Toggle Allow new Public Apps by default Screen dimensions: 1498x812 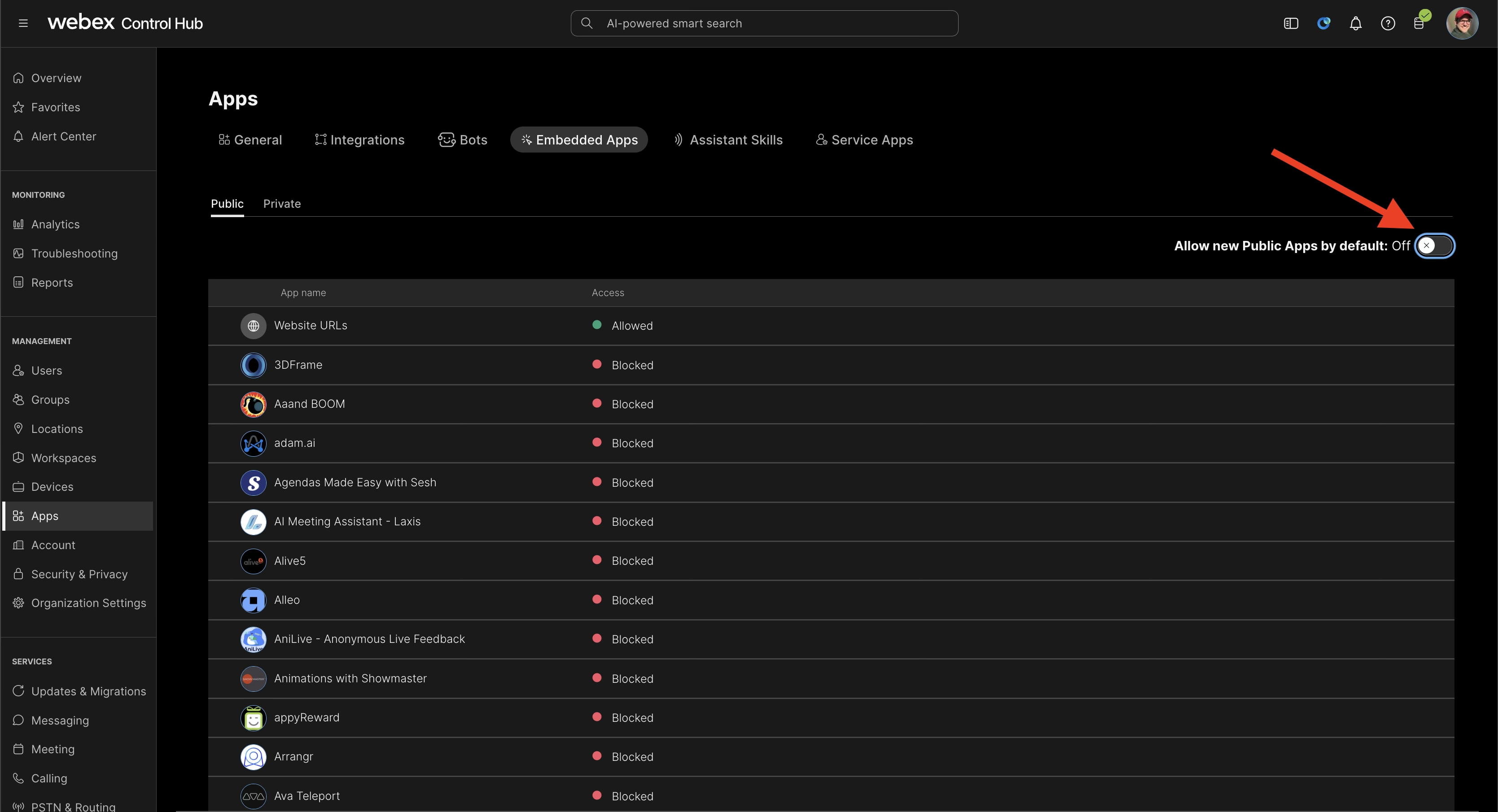tap(1435, 246)
